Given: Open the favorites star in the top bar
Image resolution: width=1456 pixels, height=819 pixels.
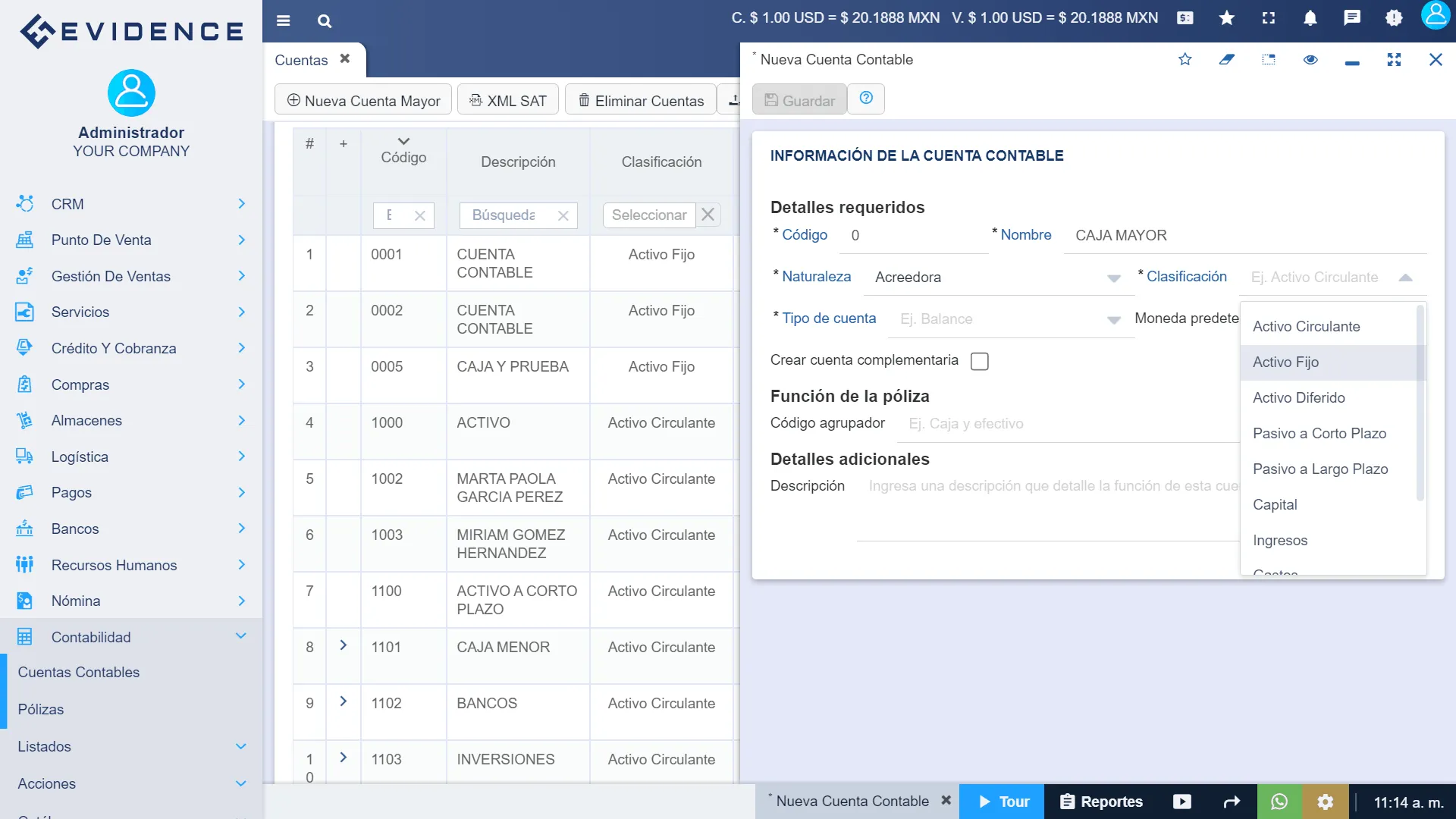Looking at the screenshot, I should (x=1226, y=17).
